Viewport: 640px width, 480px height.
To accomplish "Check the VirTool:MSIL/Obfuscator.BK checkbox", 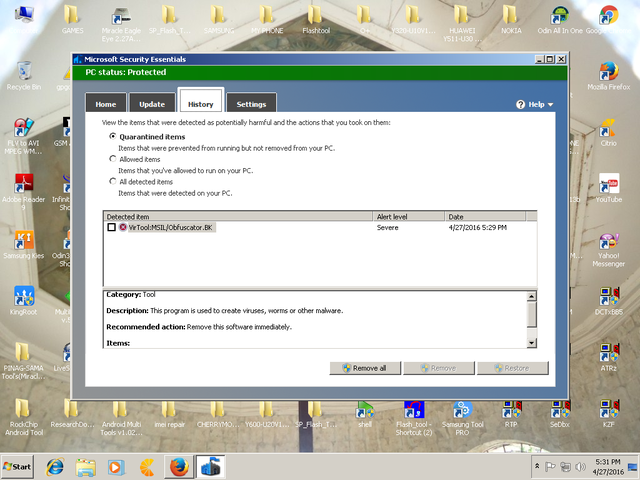I will point(111,227).
